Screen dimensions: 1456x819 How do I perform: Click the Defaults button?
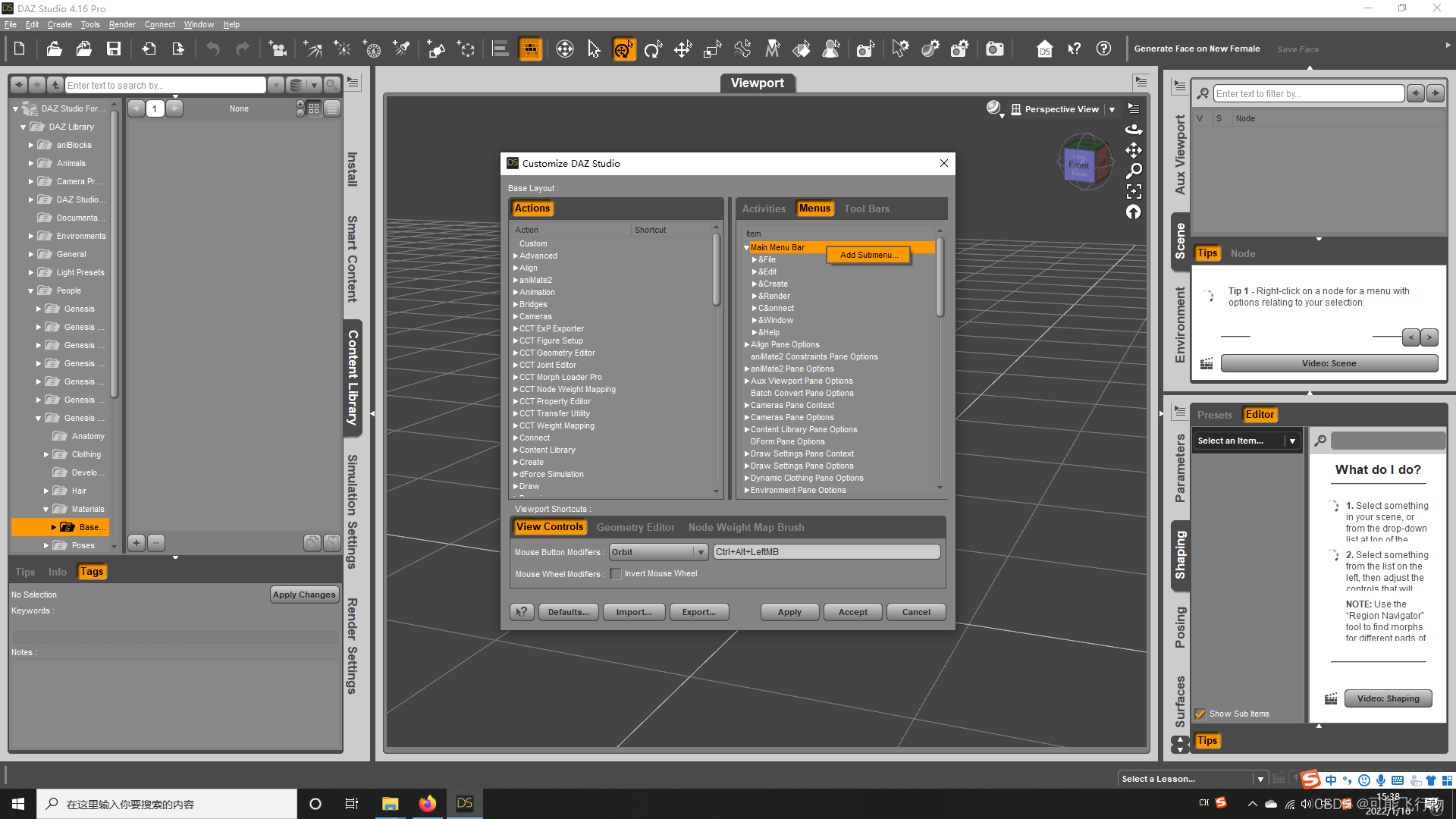[x=569, y=612]
